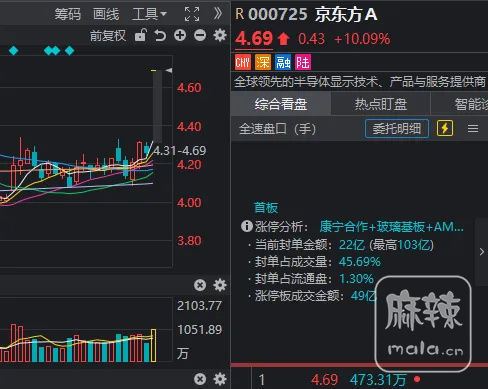
Task: Click the 陆 Stock Connect badge
Action: 303,62
